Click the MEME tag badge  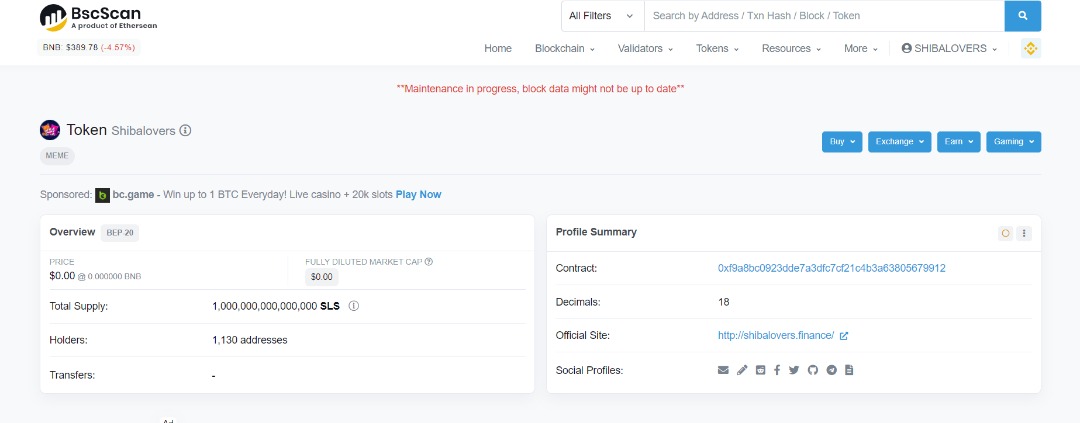pyautogui.click(x=57, y=156)
